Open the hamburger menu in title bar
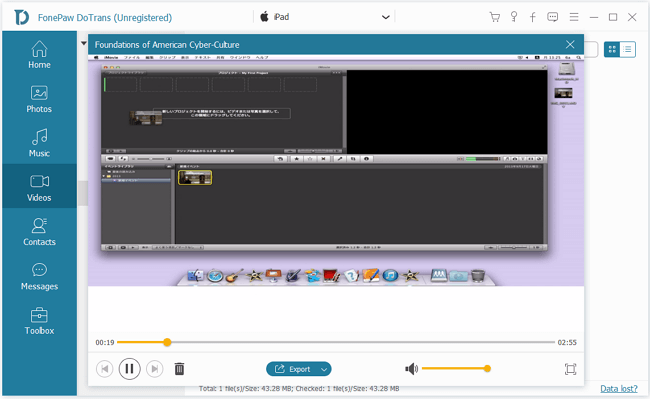Screen dimensions: 650x399 [574, 17]
